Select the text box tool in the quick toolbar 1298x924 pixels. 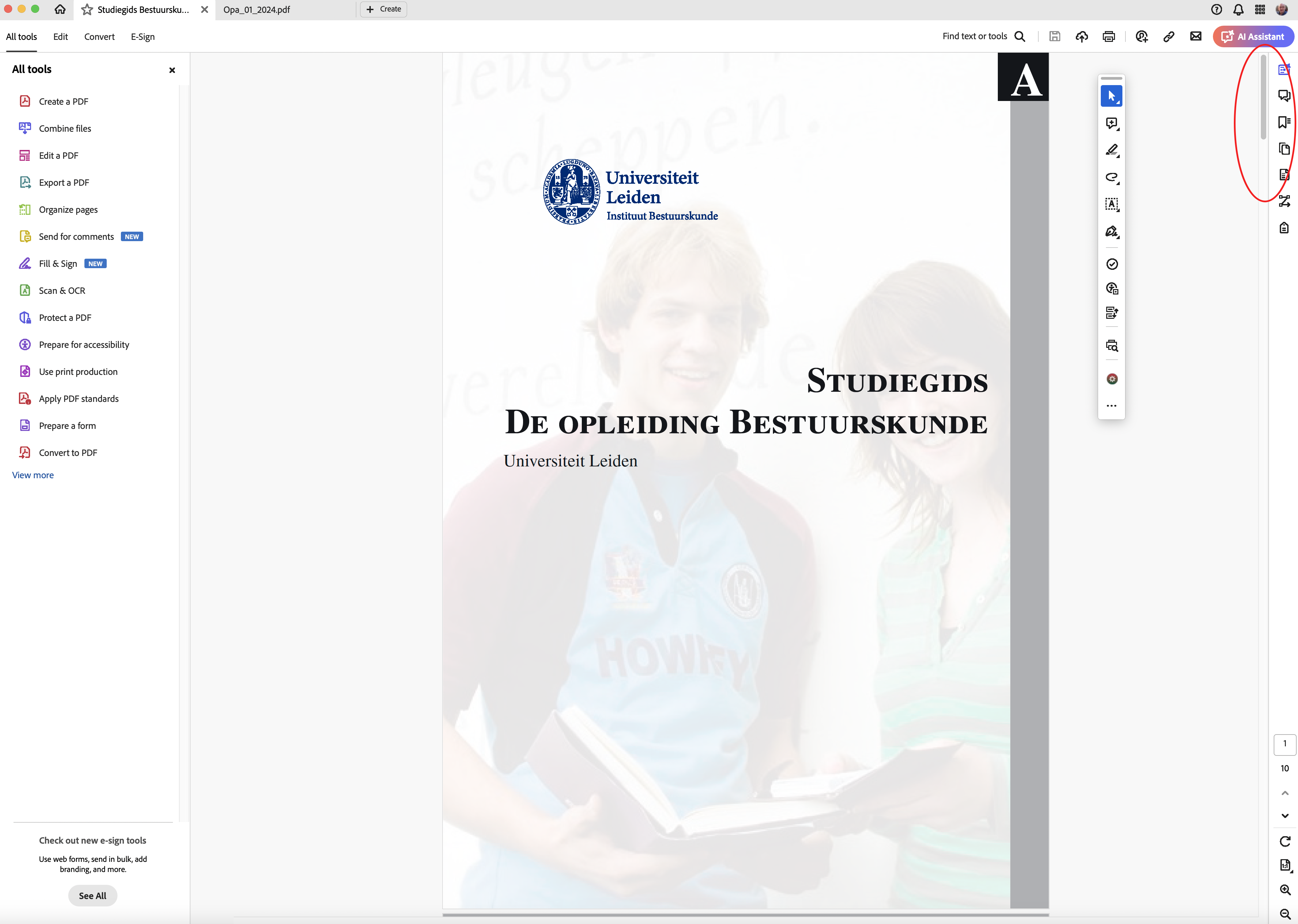(x=1111, y=204)
